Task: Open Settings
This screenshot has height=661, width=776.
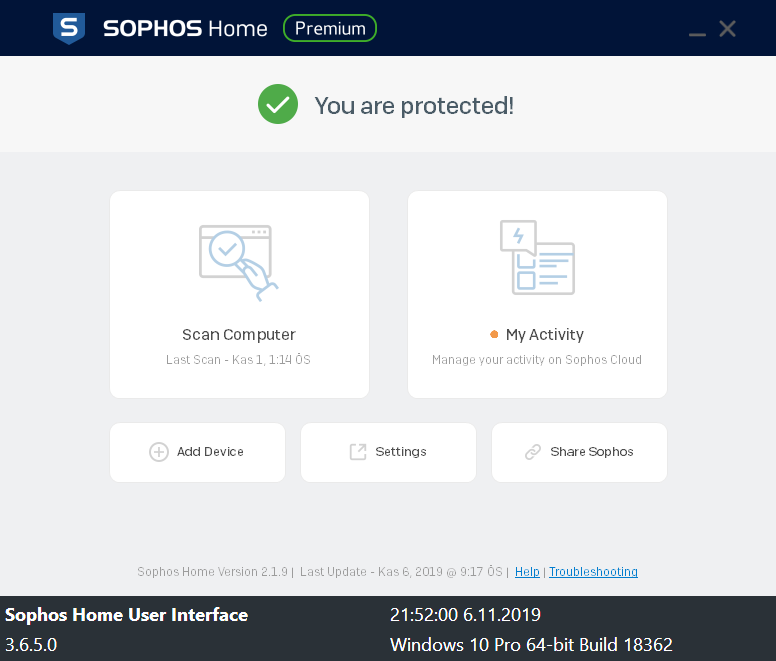Action: [x=388, y=452]
